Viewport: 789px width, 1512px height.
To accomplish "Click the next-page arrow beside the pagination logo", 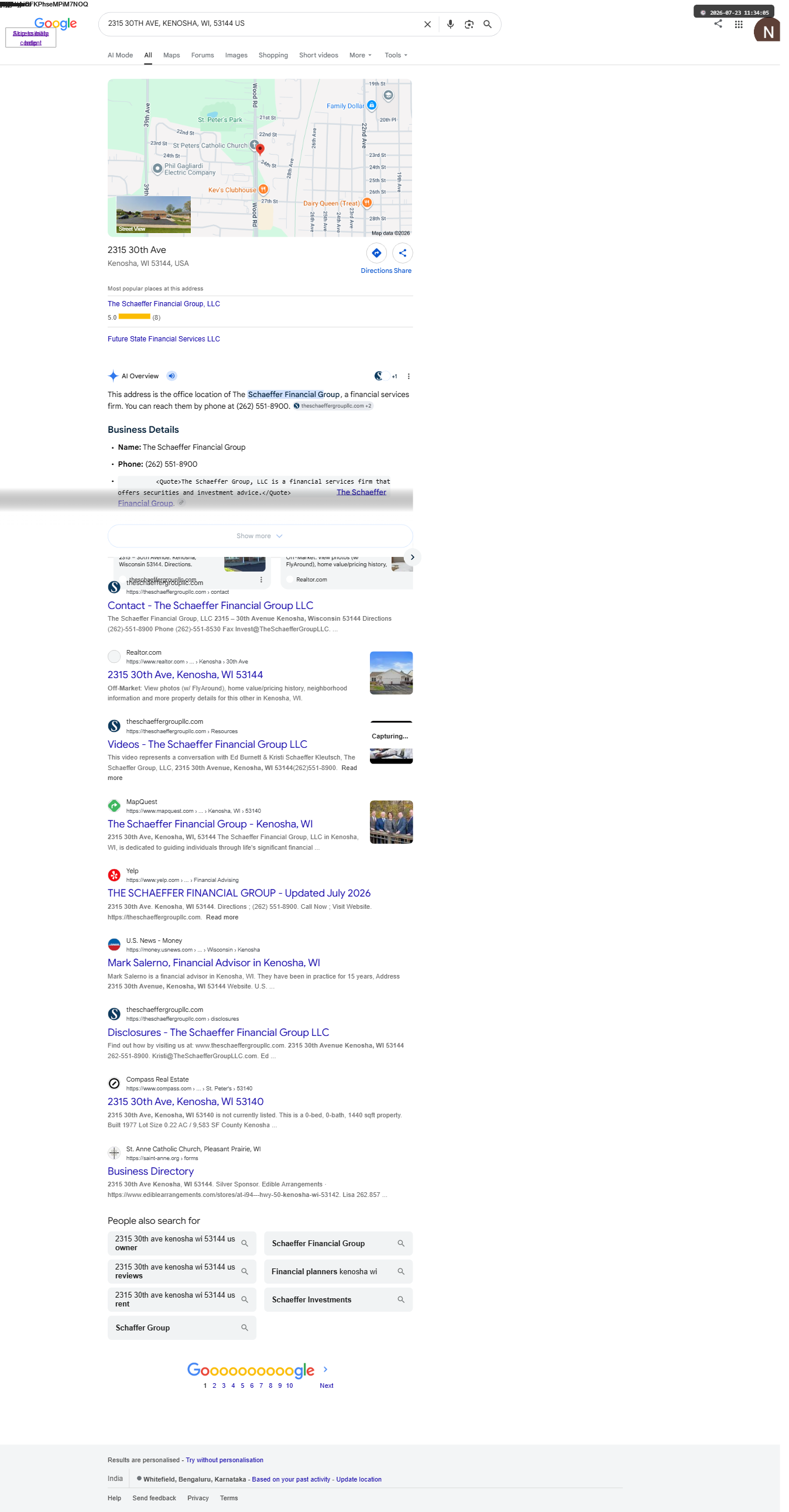I will click(325, 1369).
